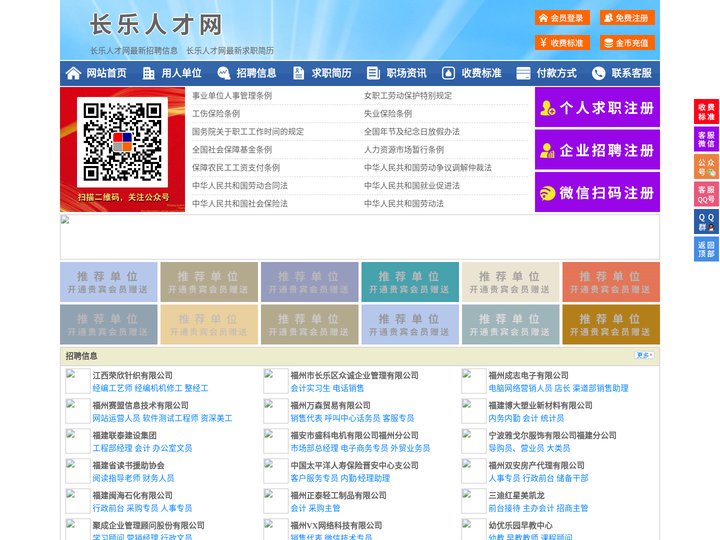Open 国务院关于职工工作时间的规定 link

click(x=248, y=131)
